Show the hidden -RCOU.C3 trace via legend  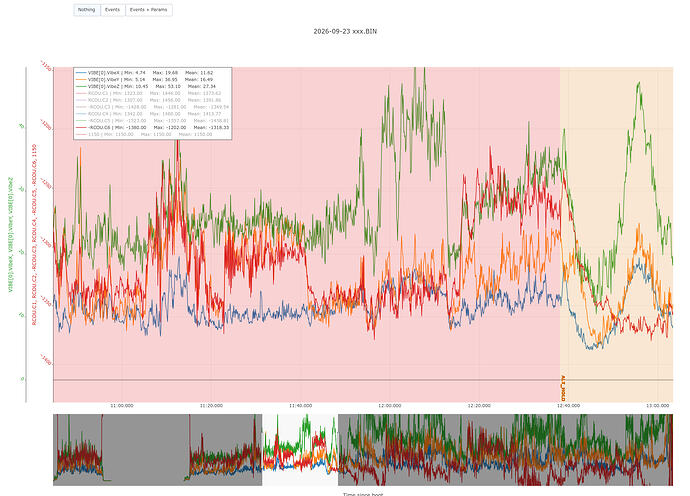point(153,107)
